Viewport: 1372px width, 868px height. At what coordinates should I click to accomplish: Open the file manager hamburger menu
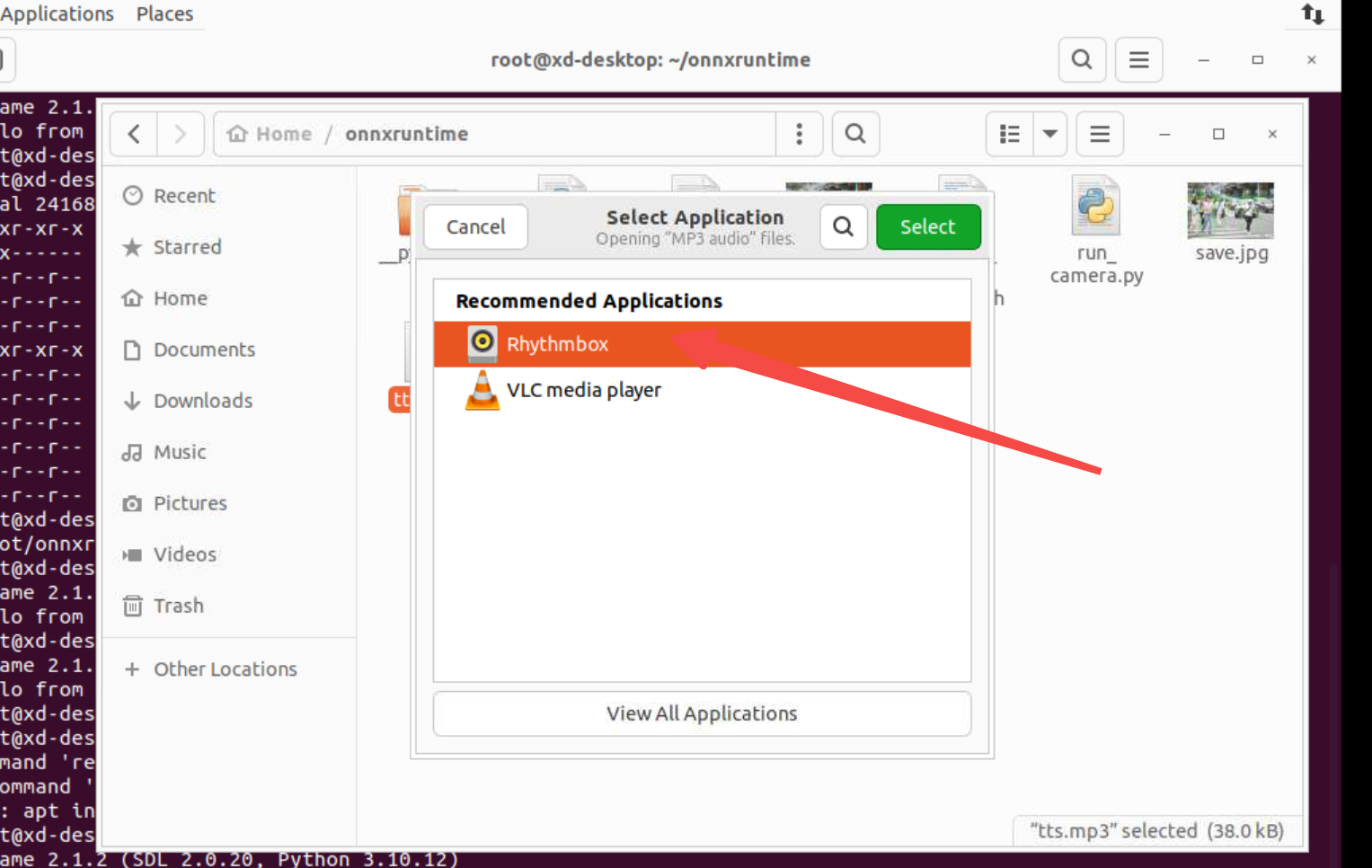click(x=1100, y=134)
